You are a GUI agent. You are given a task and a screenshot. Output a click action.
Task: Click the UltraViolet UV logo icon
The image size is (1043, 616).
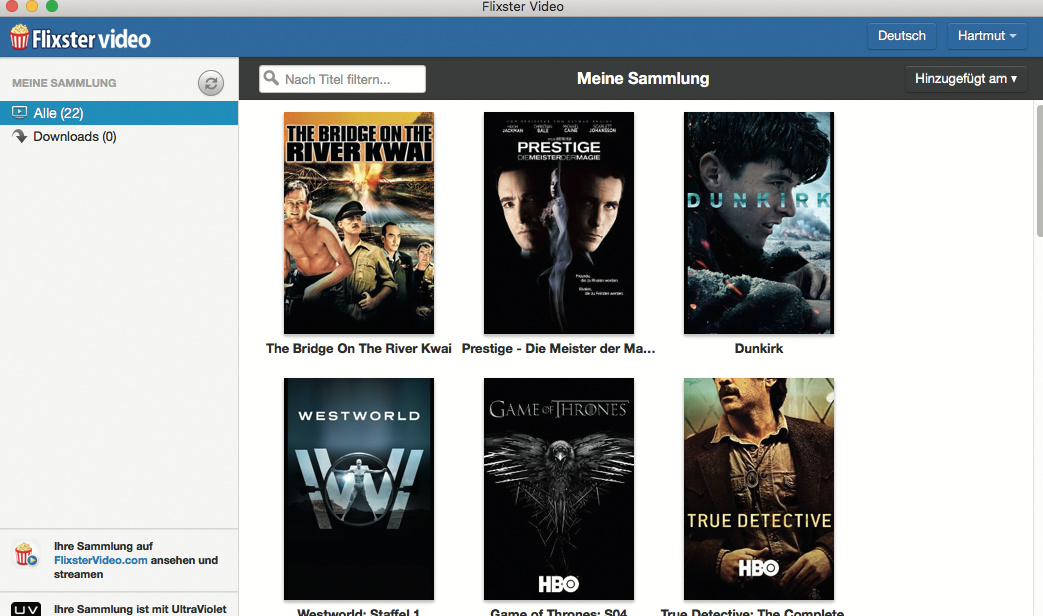[26, 608]
